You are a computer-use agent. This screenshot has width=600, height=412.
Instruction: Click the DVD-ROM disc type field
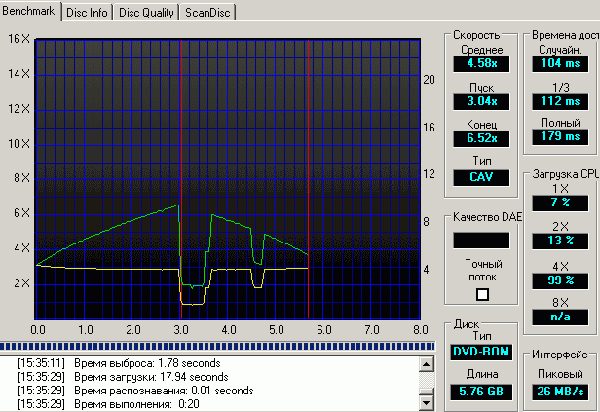(x=481, y=352)
